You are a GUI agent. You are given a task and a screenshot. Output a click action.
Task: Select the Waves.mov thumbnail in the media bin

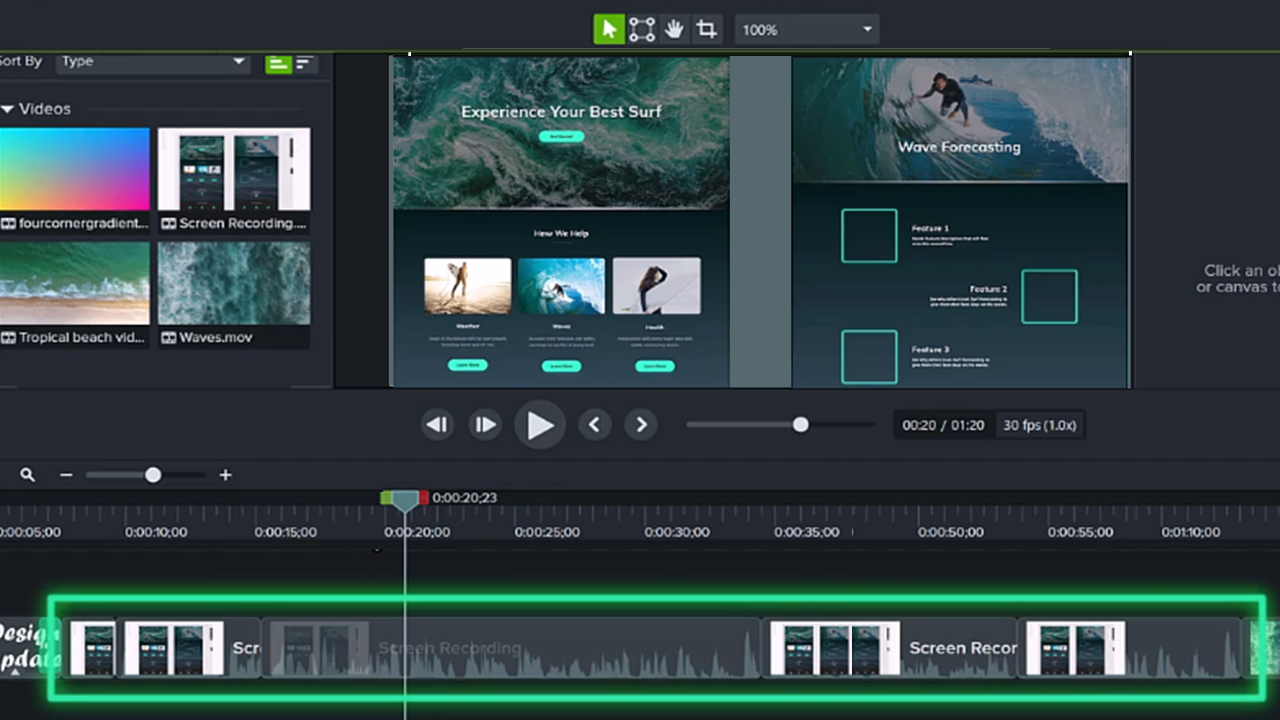click(233, 283)
